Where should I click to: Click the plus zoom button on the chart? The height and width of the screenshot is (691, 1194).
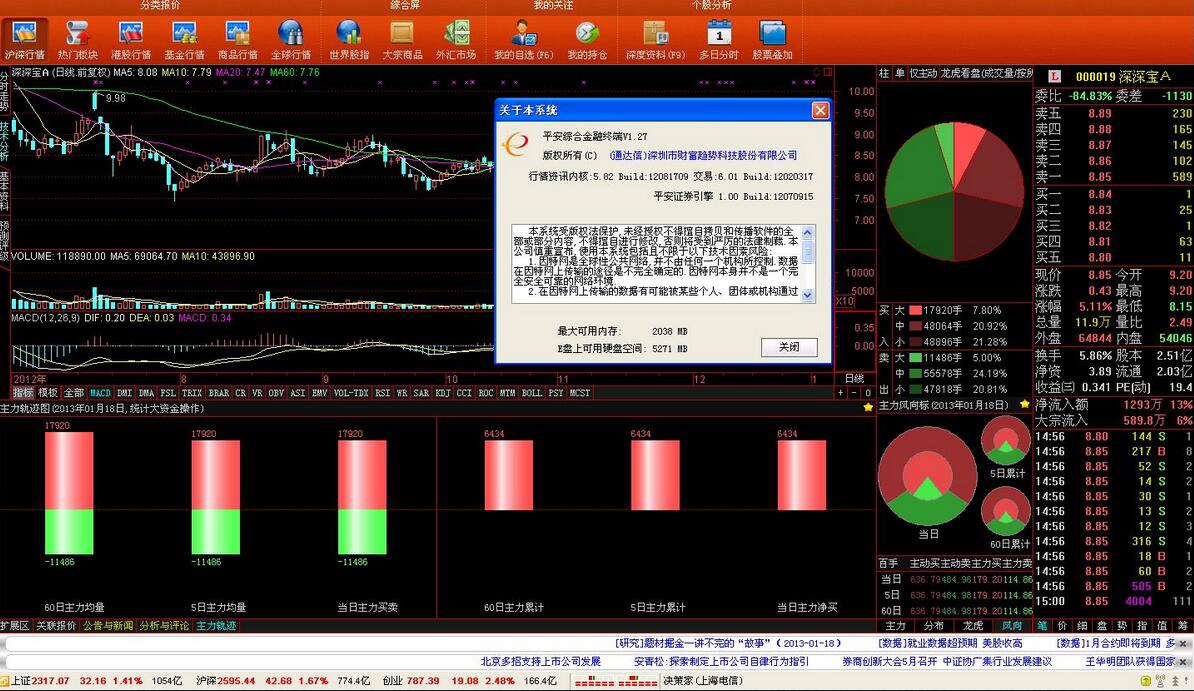click(841, 393)
